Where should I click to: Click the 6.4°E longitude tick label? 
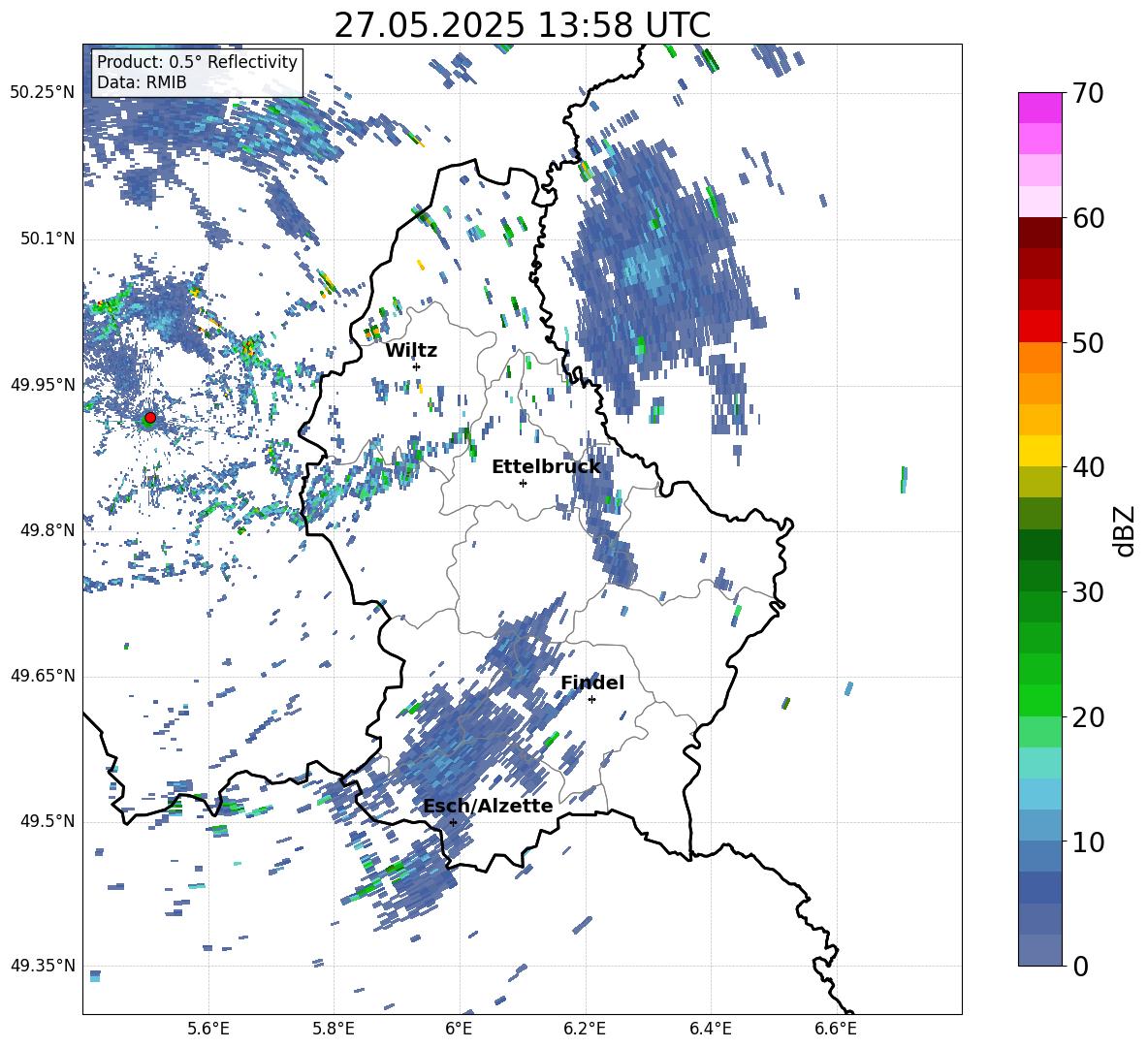pos(710,1030)
